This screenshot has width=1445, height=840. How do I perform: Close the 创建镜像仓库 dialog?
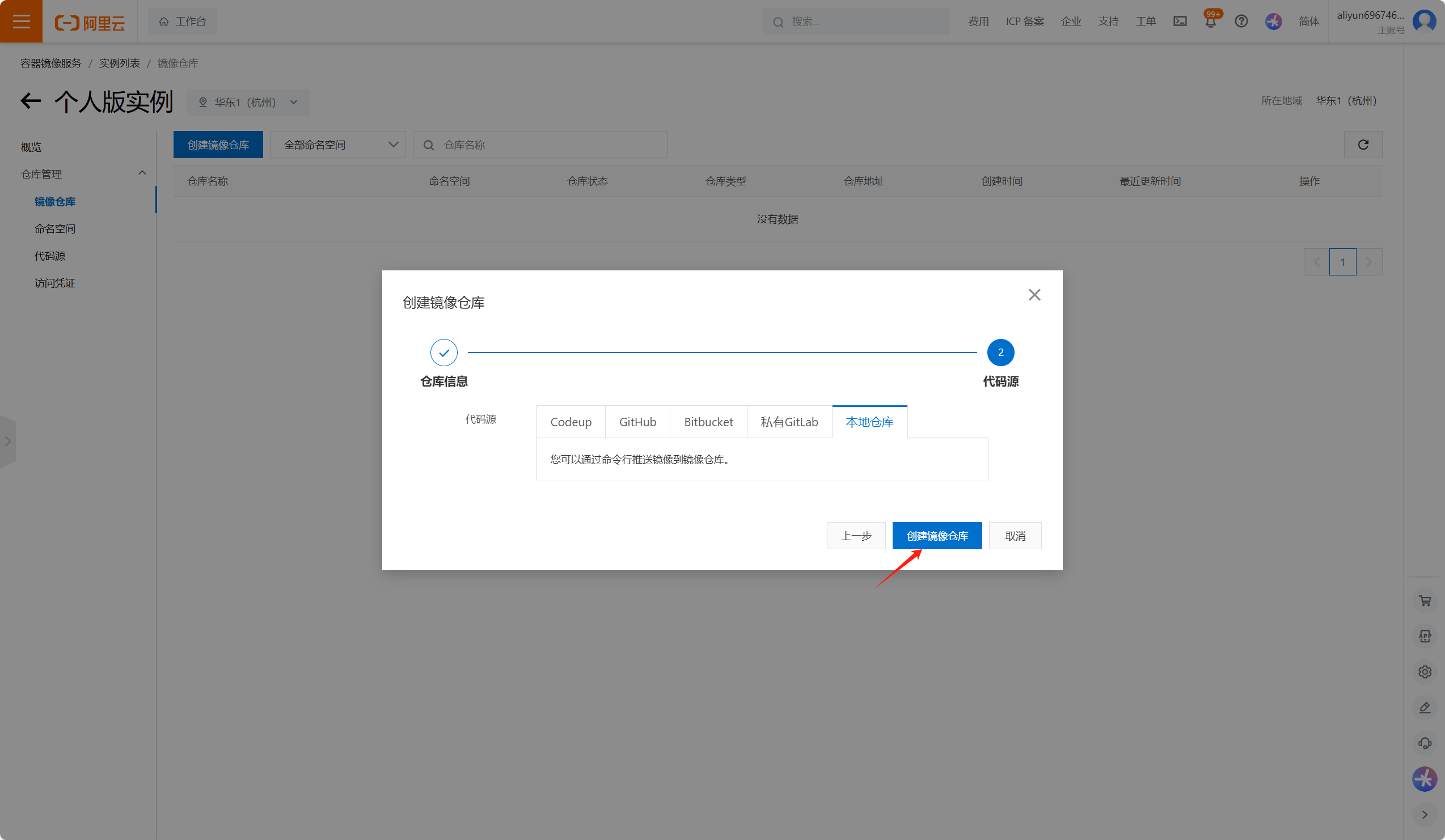pyautogui.click(x=1034, y=295)
